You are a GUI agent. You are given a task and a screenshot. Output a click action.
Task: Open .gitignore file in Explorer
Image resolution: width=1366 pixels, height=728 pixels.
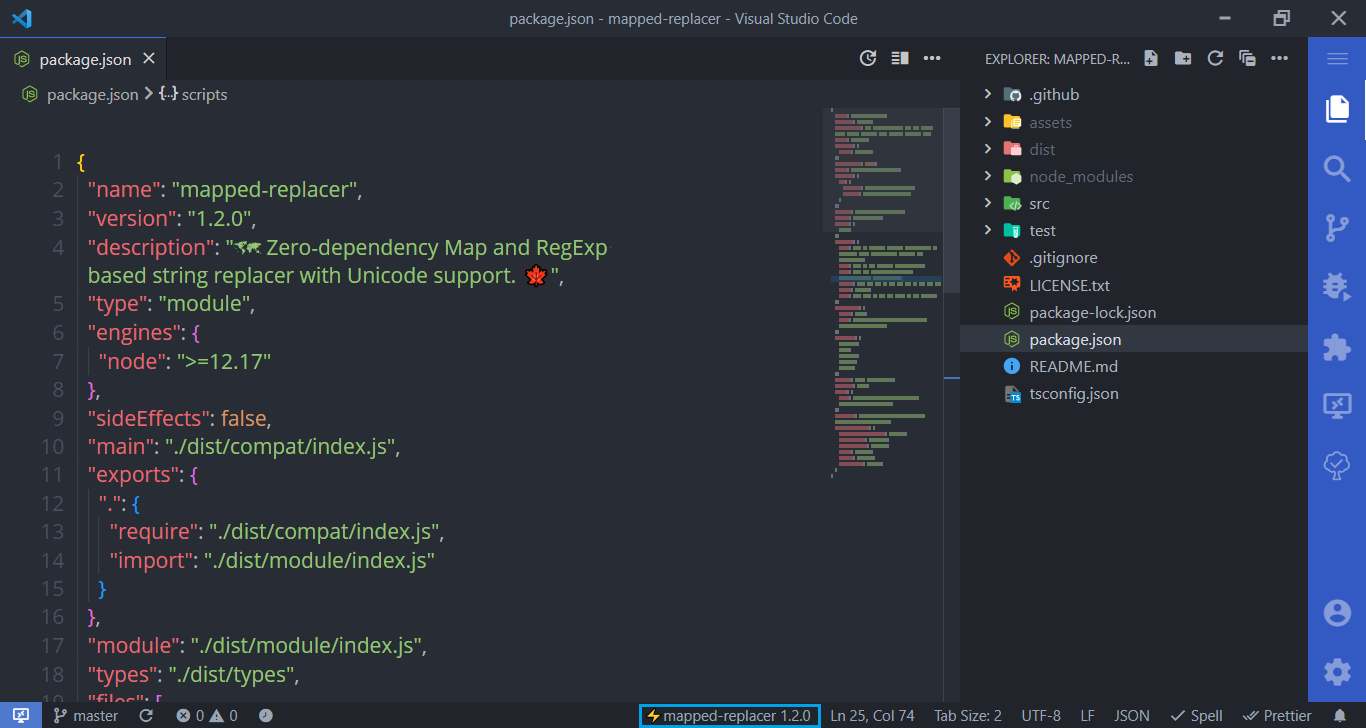click(1133, 257)
